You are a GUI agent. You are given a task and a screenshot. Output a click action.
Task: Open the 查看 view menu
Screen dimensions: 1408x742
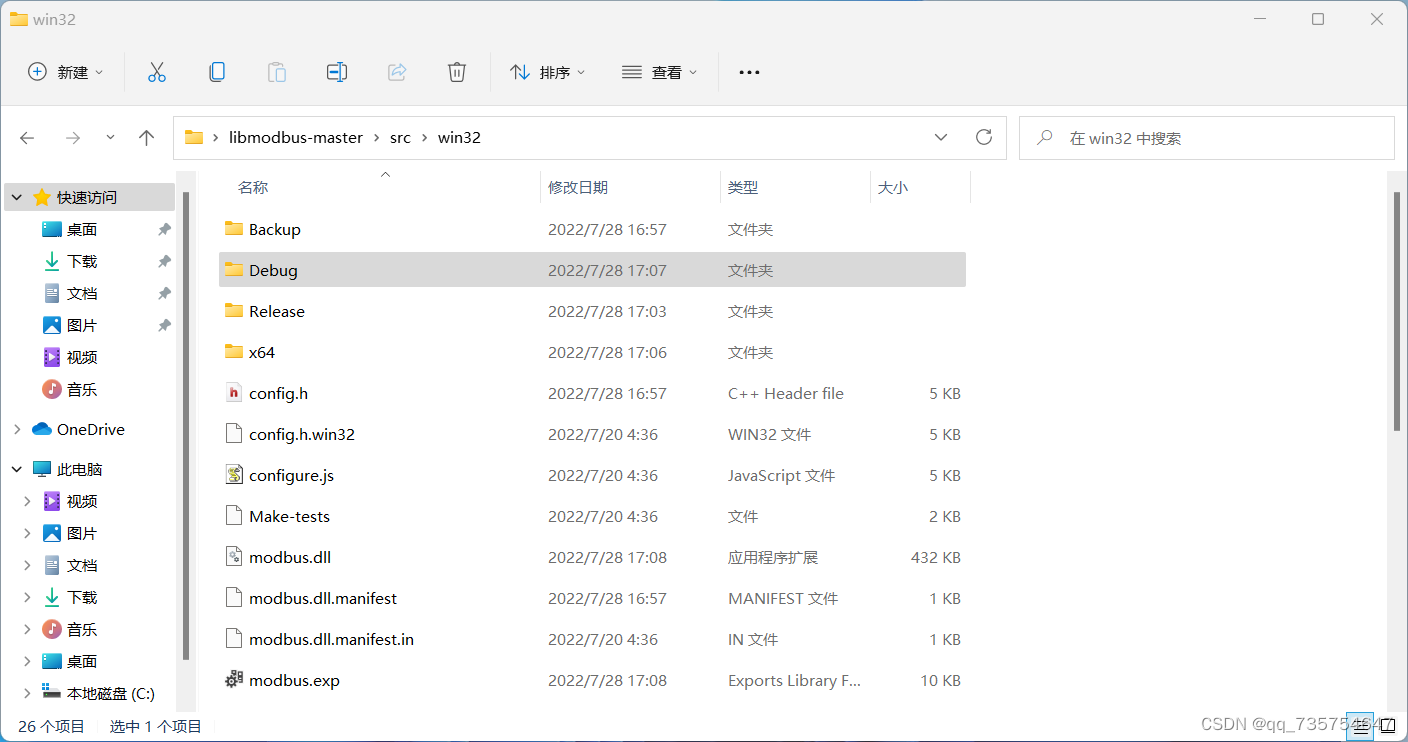[x=659, y=71]
